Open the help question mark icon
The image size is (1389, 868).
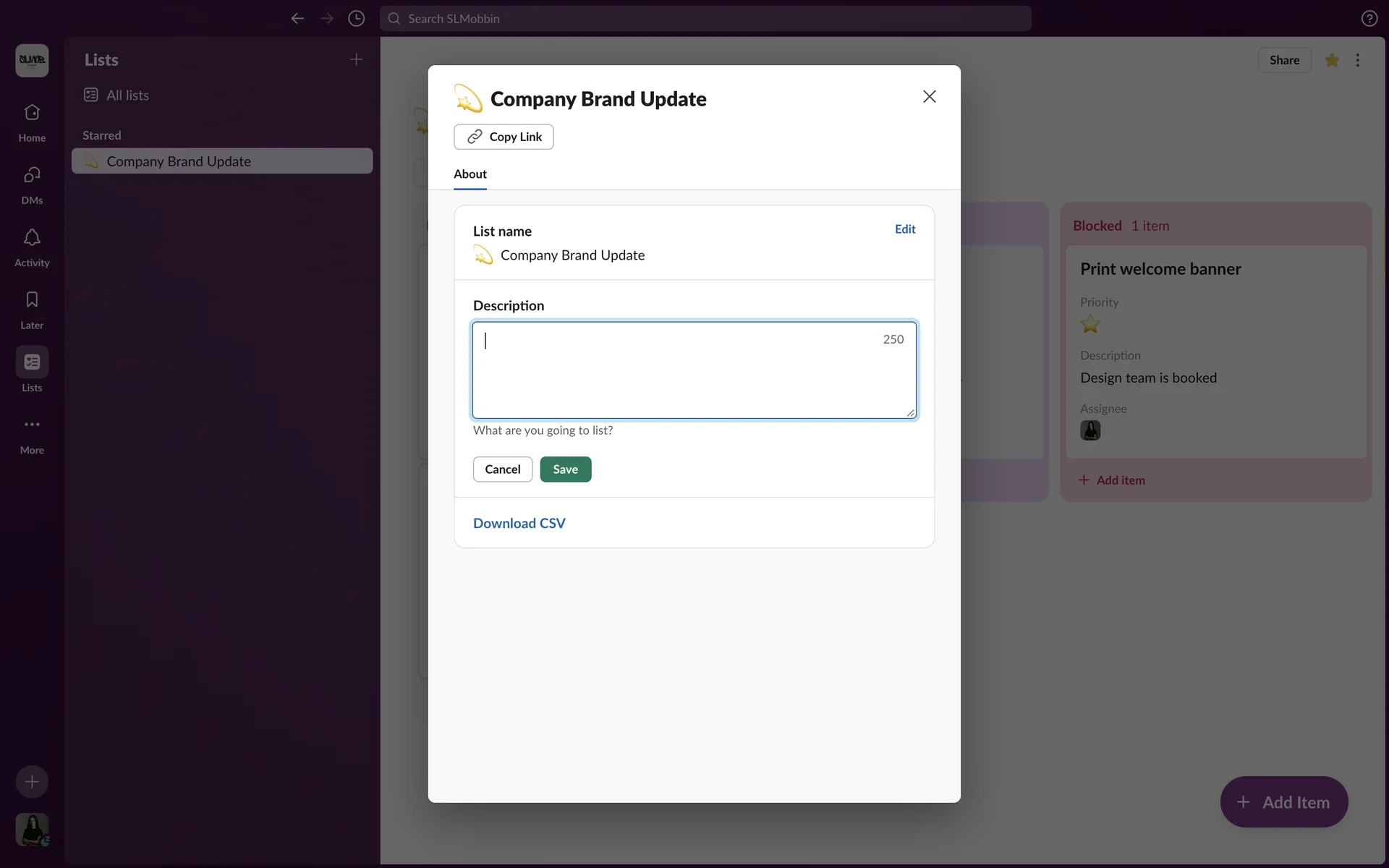pos(1369,19)
